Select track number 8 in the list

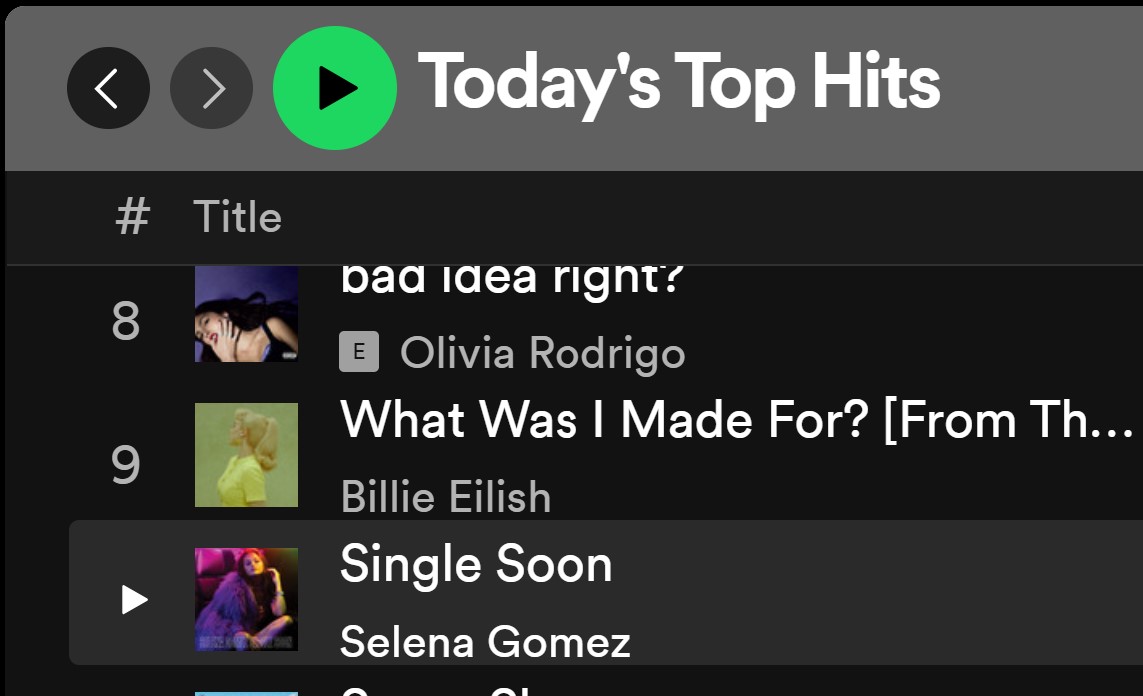coord(126,321)
